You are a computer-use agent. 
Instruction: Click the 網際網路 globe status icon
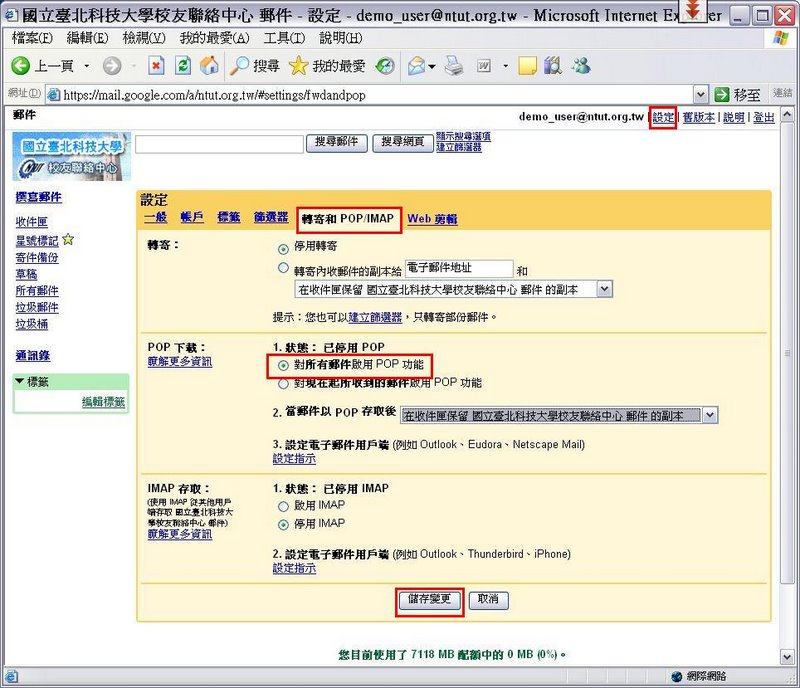point(677,676)
